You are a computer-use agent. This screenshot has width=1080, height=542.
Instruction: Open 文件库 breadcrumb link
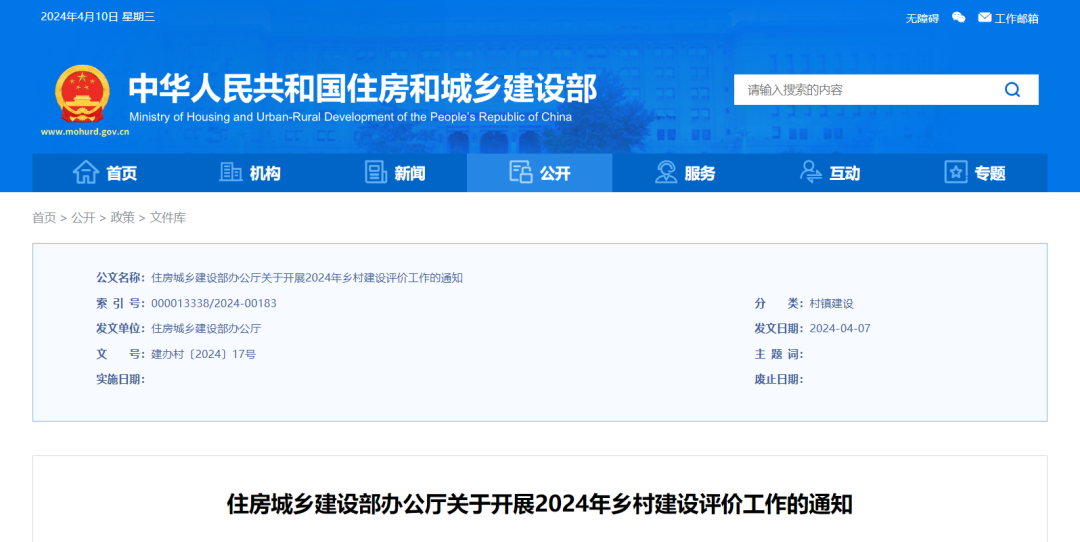tap(168, 218)
